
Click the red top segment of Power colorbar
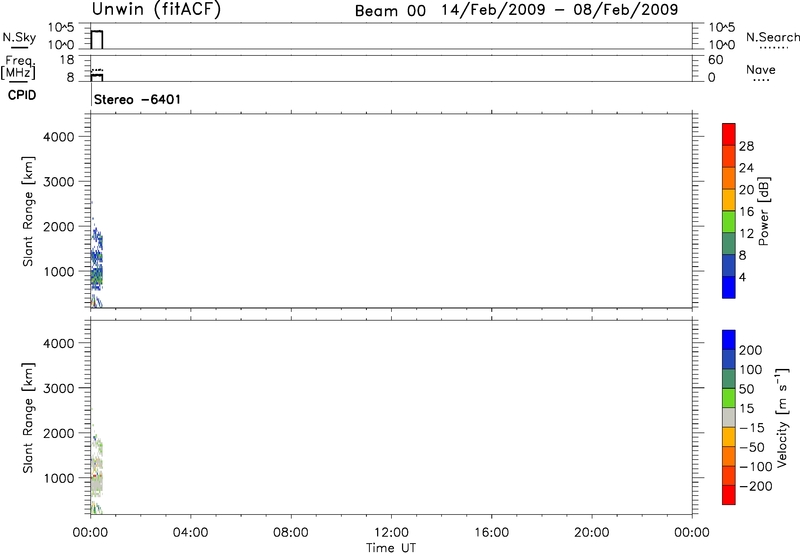(729, 134)
